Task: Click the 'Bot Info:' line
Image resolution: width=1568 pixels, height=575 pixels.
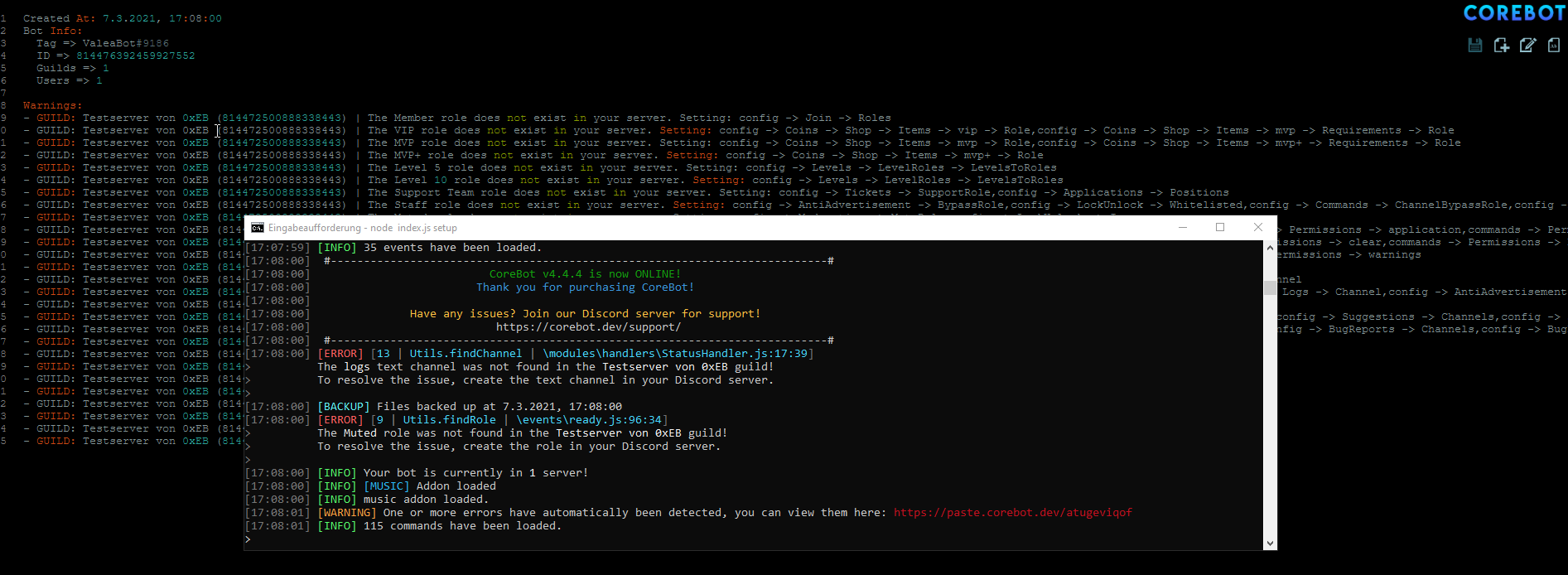Action: 53,31
